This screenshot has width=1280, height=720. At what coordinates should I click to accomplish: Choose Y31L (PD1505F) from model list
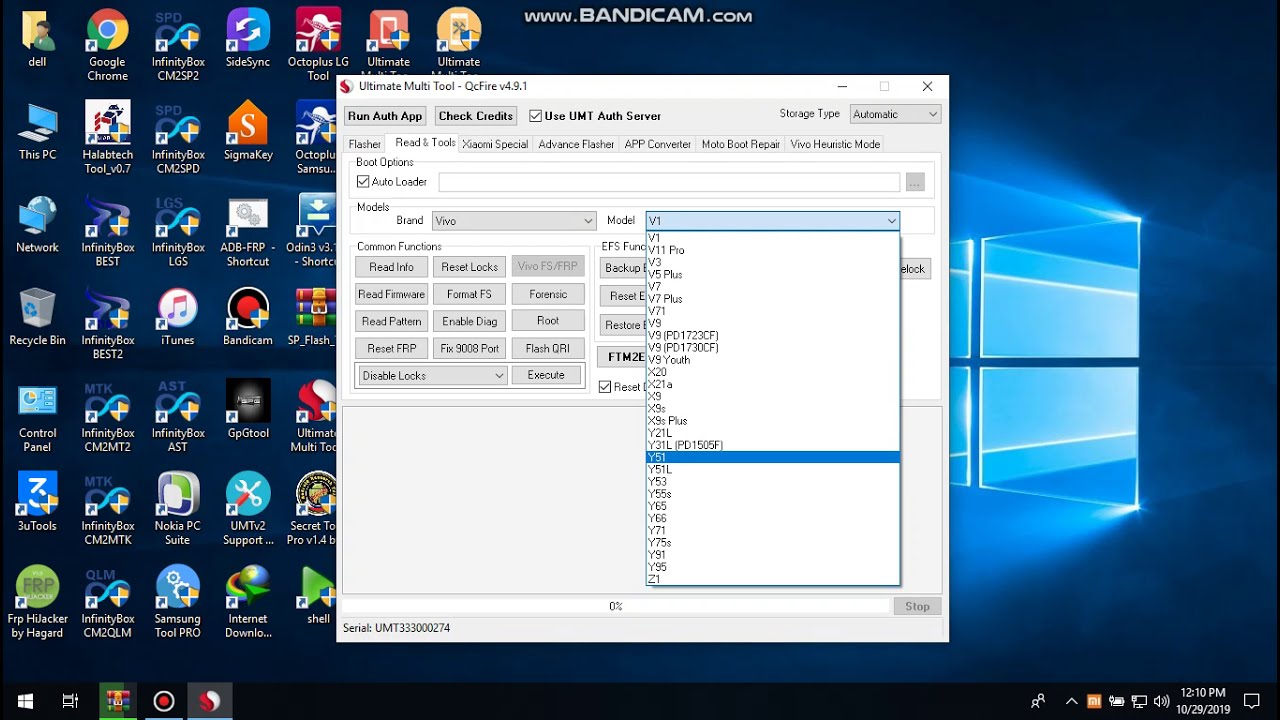[772, 445]
